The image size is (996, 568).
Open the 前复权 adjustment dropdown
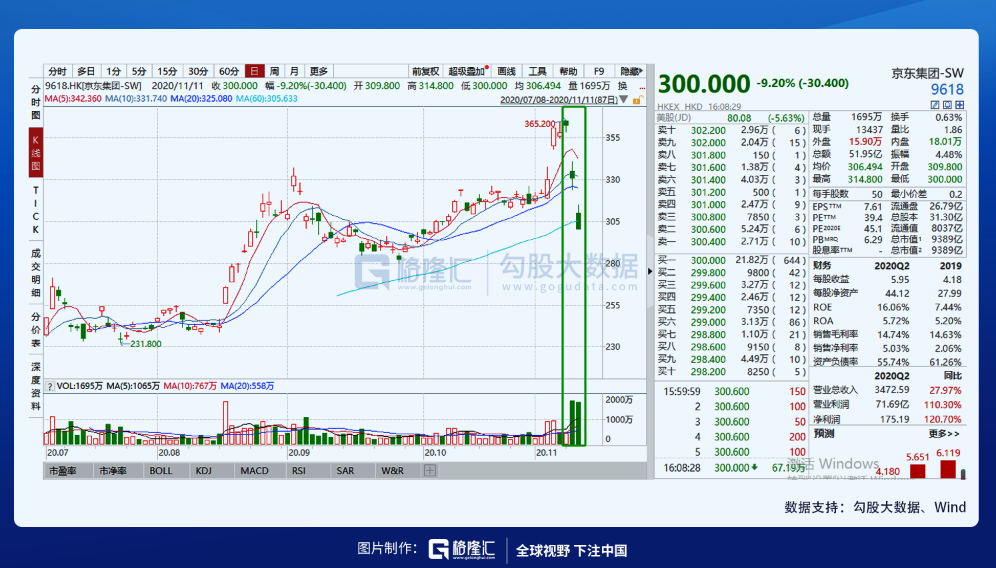point(426,71)
